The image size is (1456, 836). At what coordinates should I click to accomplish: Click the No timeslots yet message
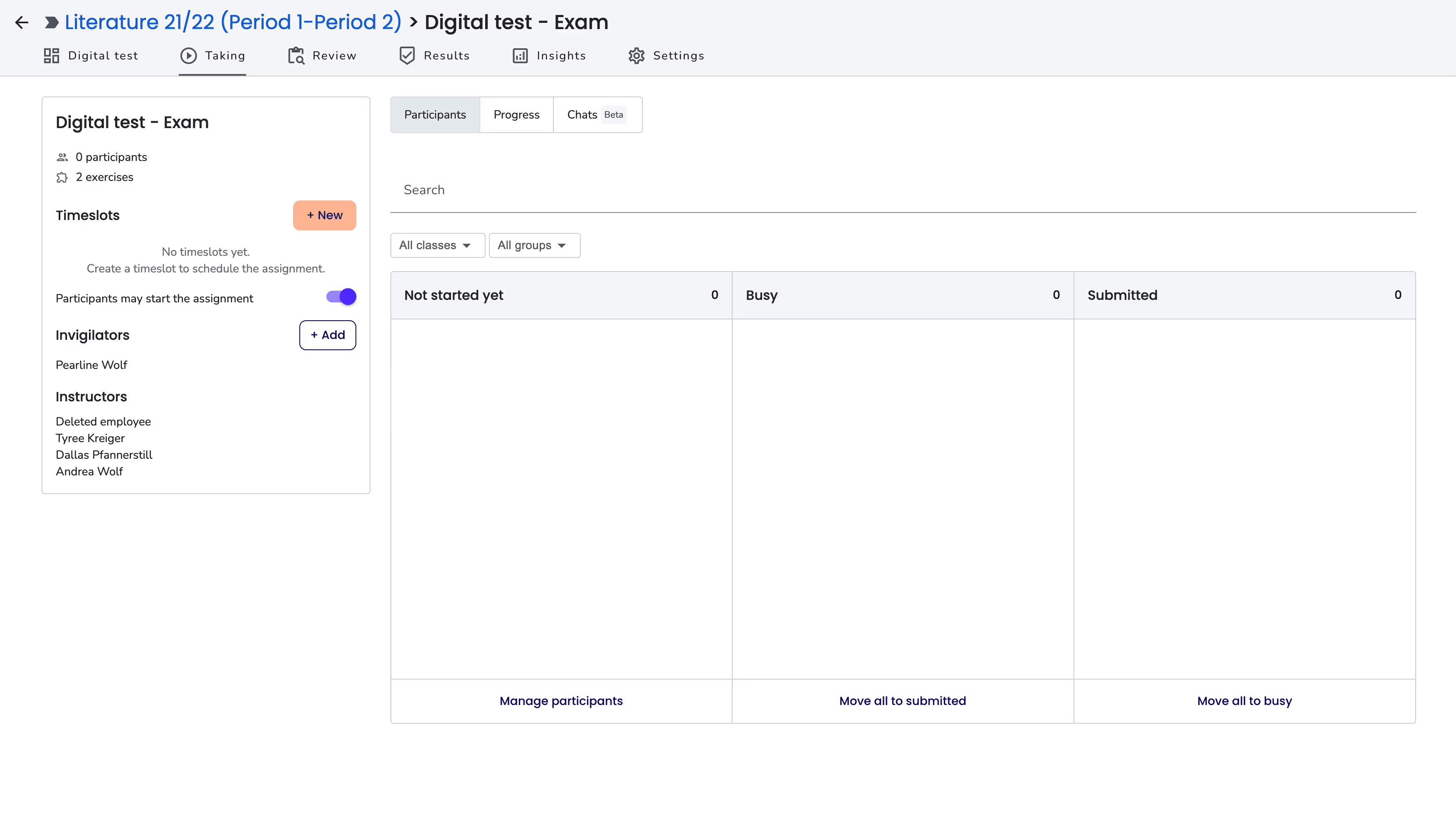pos(205,252)
